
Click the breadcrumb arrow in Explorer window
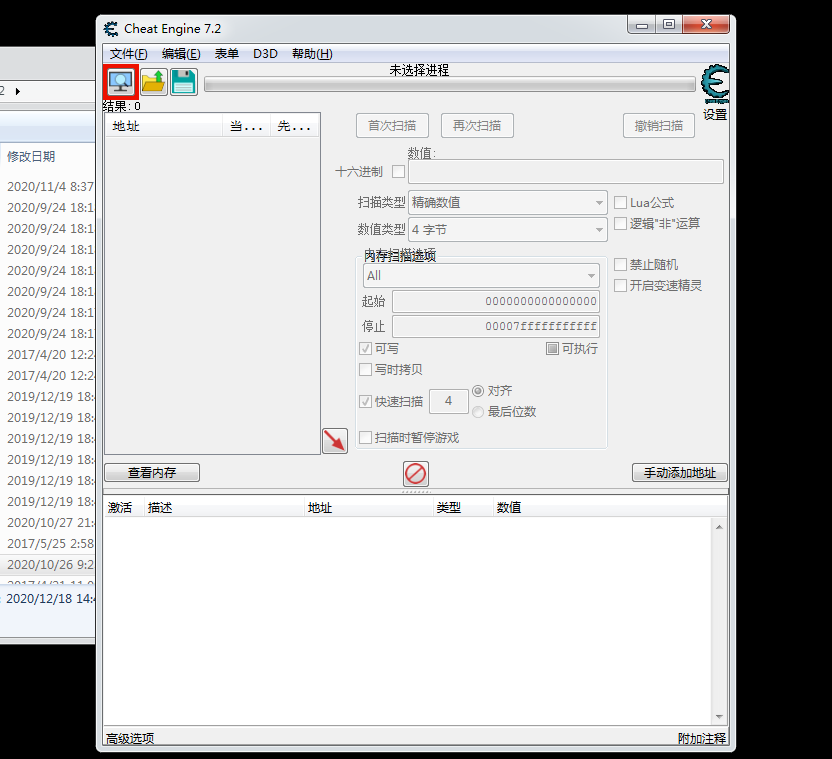tap(18, 91)
